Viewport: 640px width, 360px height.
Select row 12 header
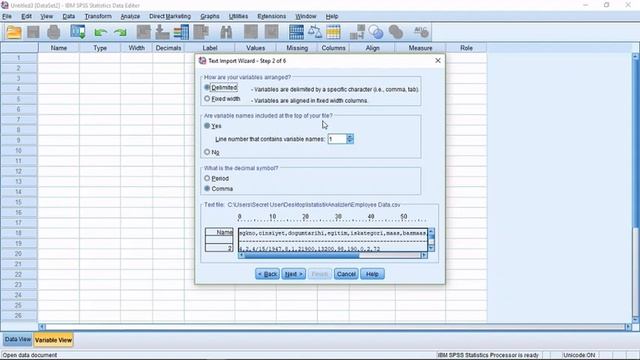point(19,171)
